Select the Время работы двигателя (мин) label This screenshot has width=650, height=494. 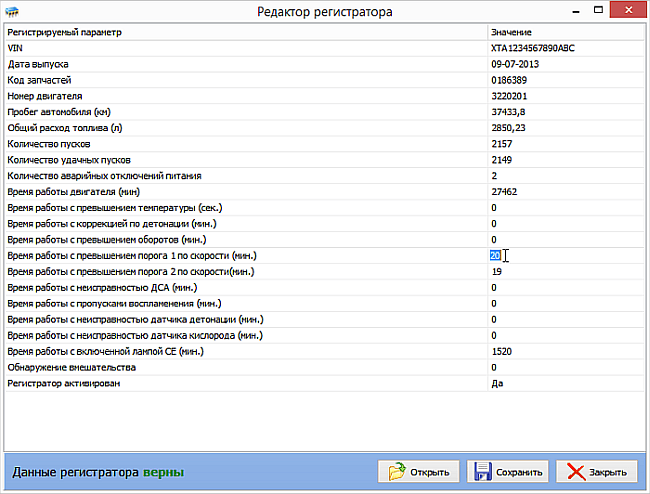point(73,192)
